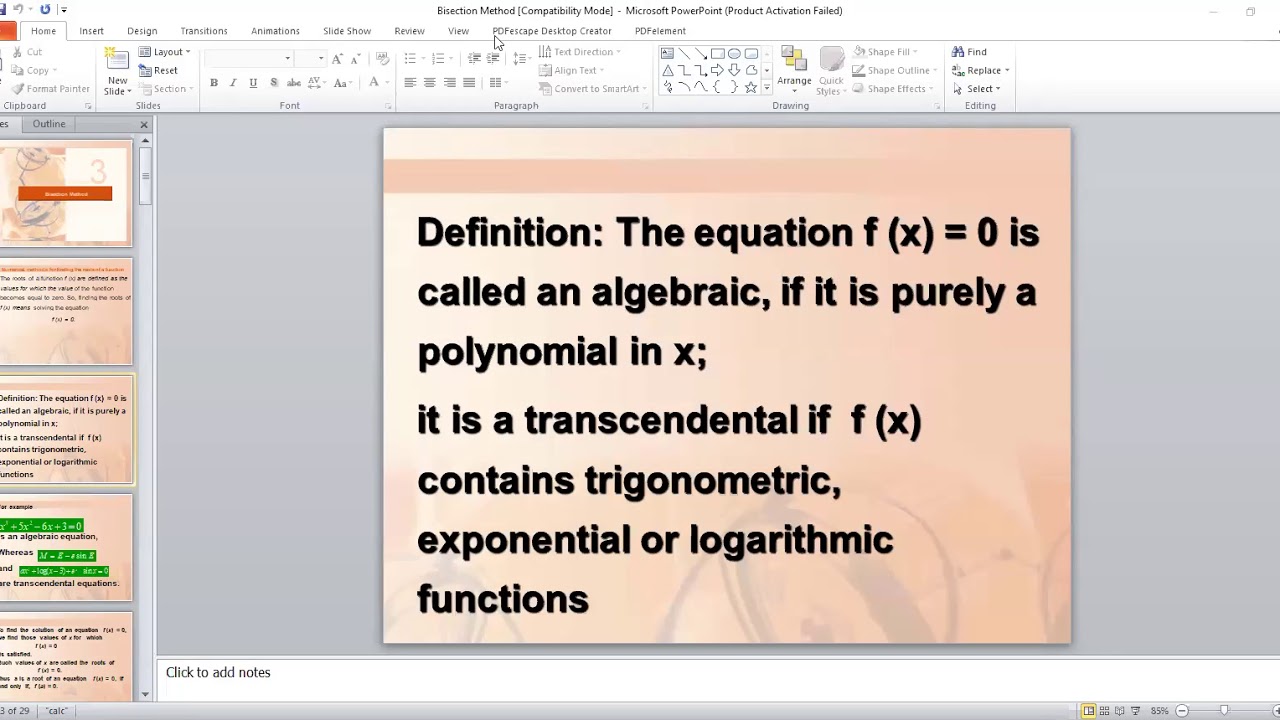Open the Review ribbon tab

(409, 31)
